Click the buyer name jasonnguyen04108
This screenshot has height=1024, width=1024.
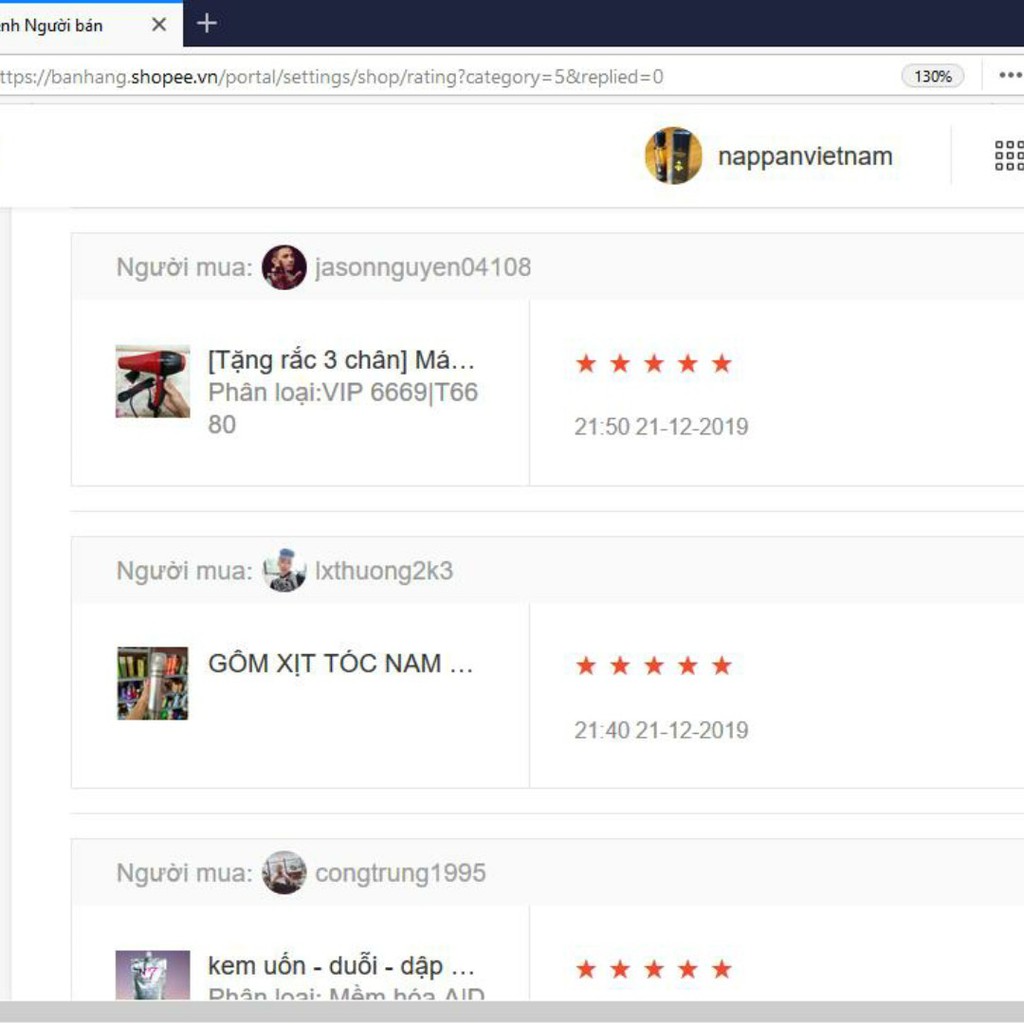point(423,268)
